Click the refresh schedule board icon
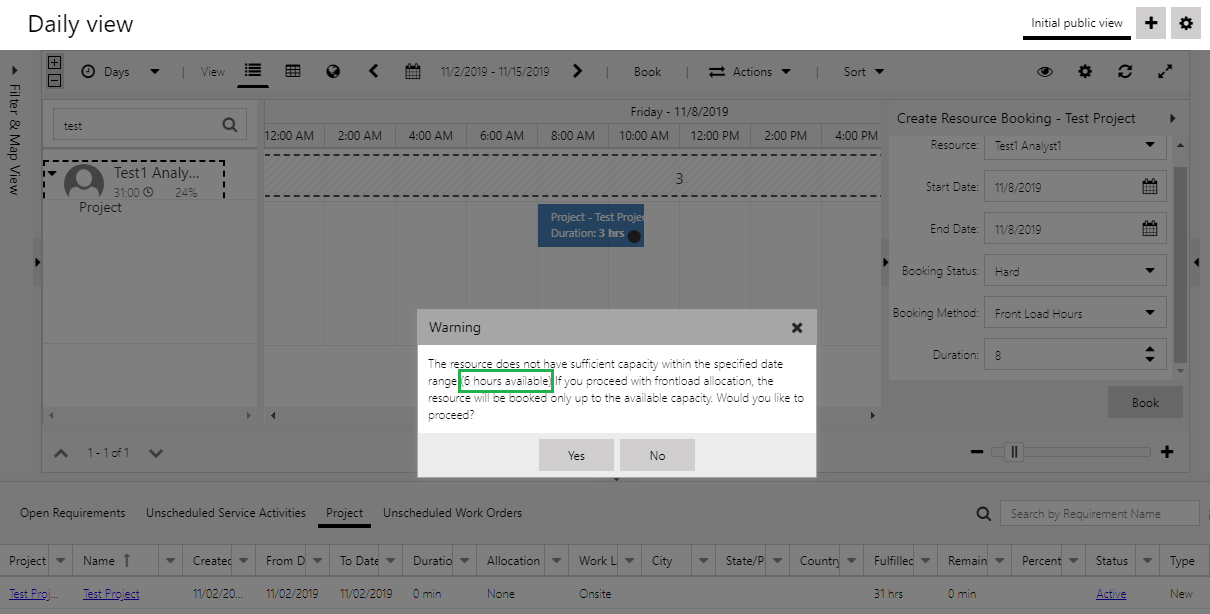1210x614 pixels. tap(1125, 71)
